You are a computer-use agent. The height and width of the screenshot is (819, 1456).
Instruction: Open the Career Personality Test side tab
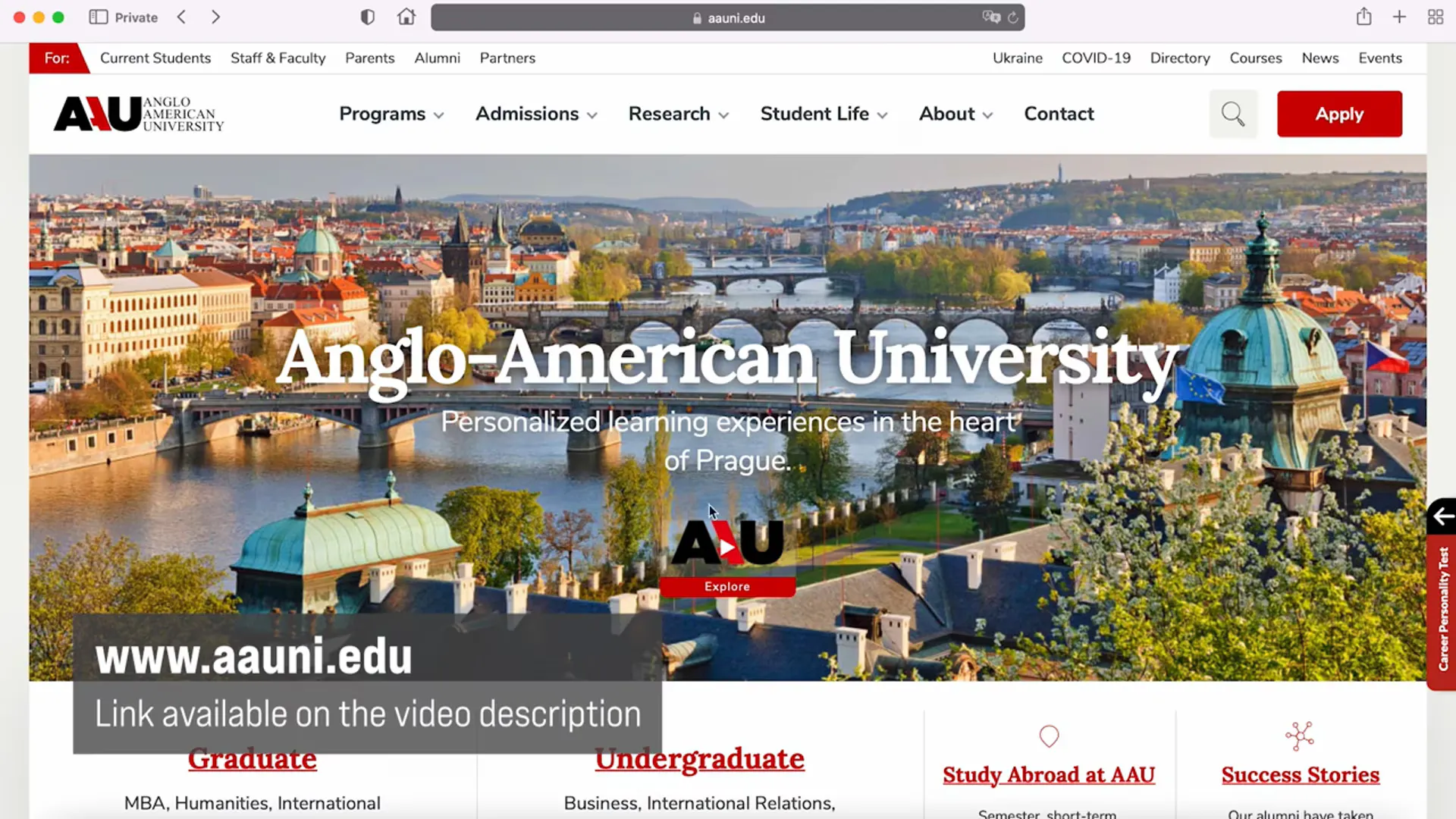pyautogui.click(x=1442, y=611)
